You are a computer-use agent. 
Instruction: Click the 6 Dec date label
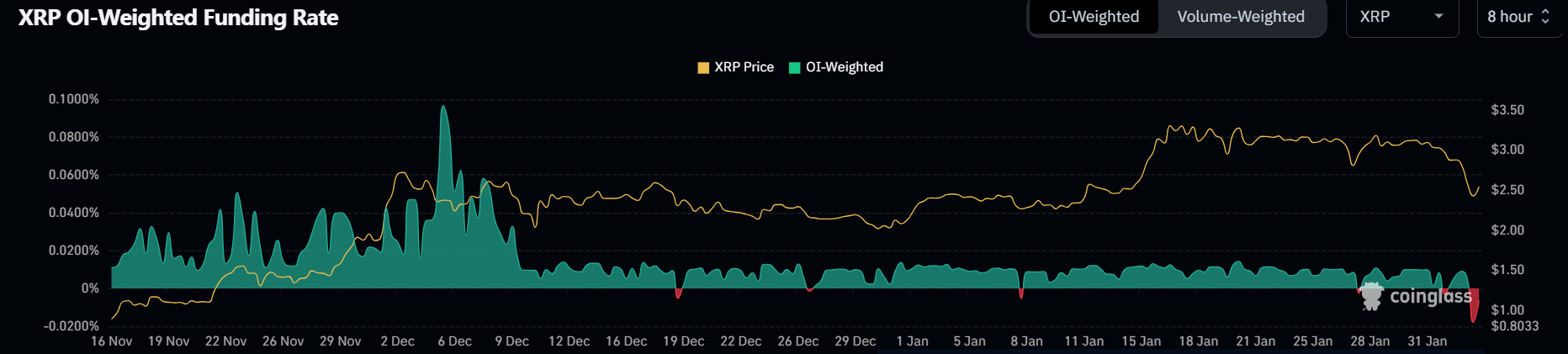click(454, 341)
